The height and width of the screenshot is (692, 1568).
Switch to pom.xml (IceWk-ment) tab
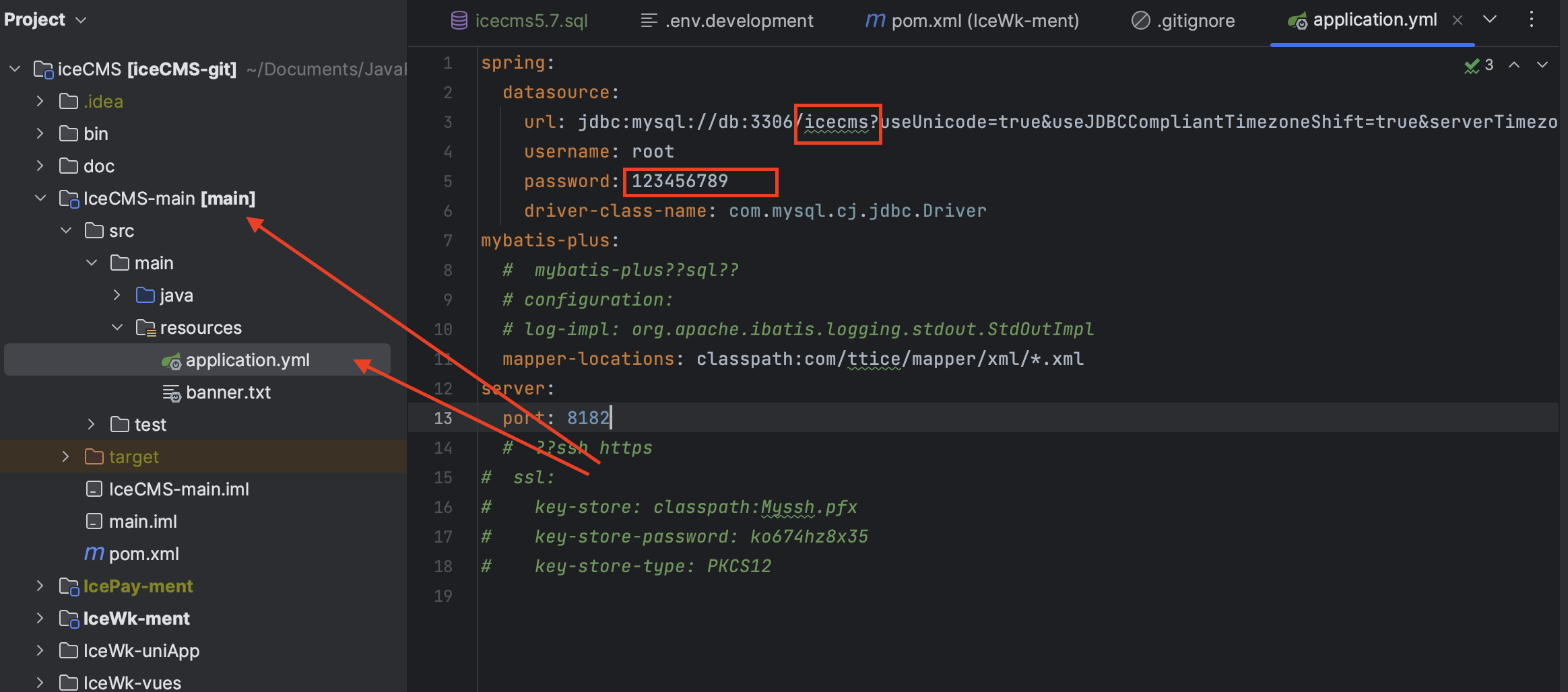coord(973,21)
